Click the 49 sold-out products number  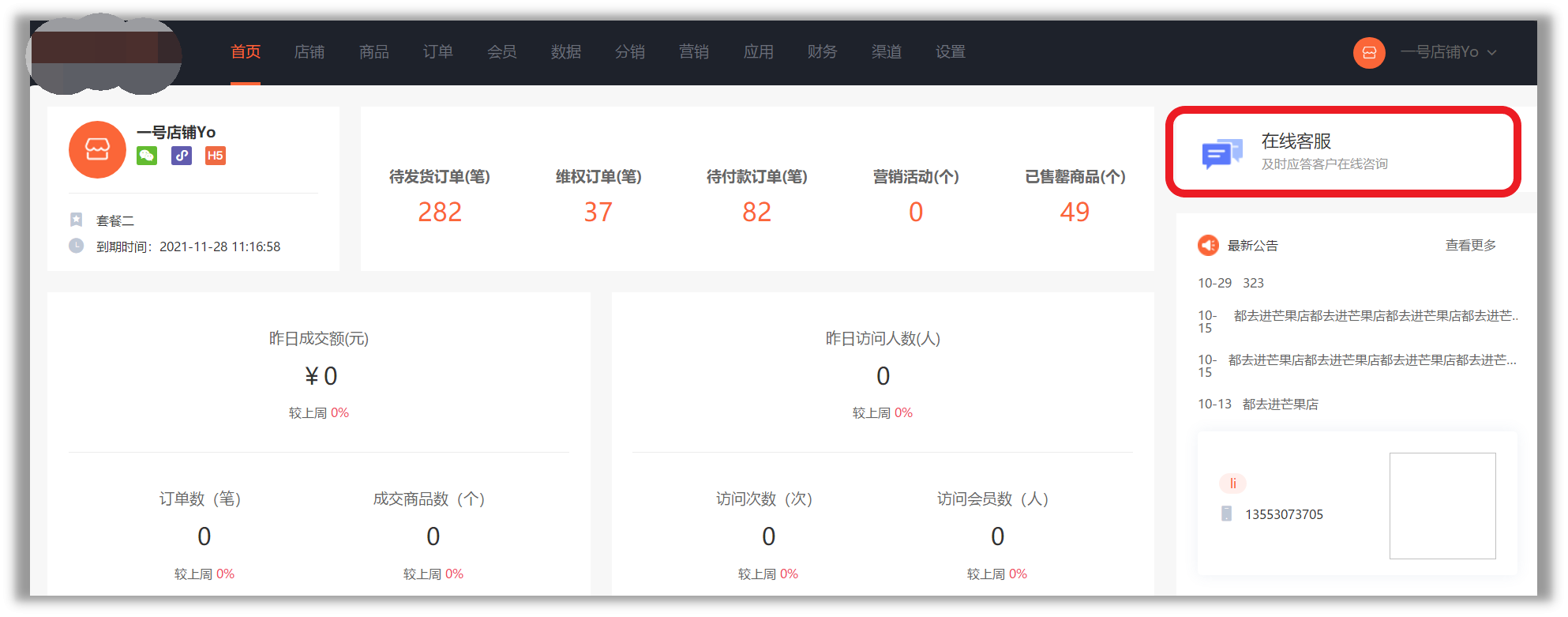point(1074,212)
